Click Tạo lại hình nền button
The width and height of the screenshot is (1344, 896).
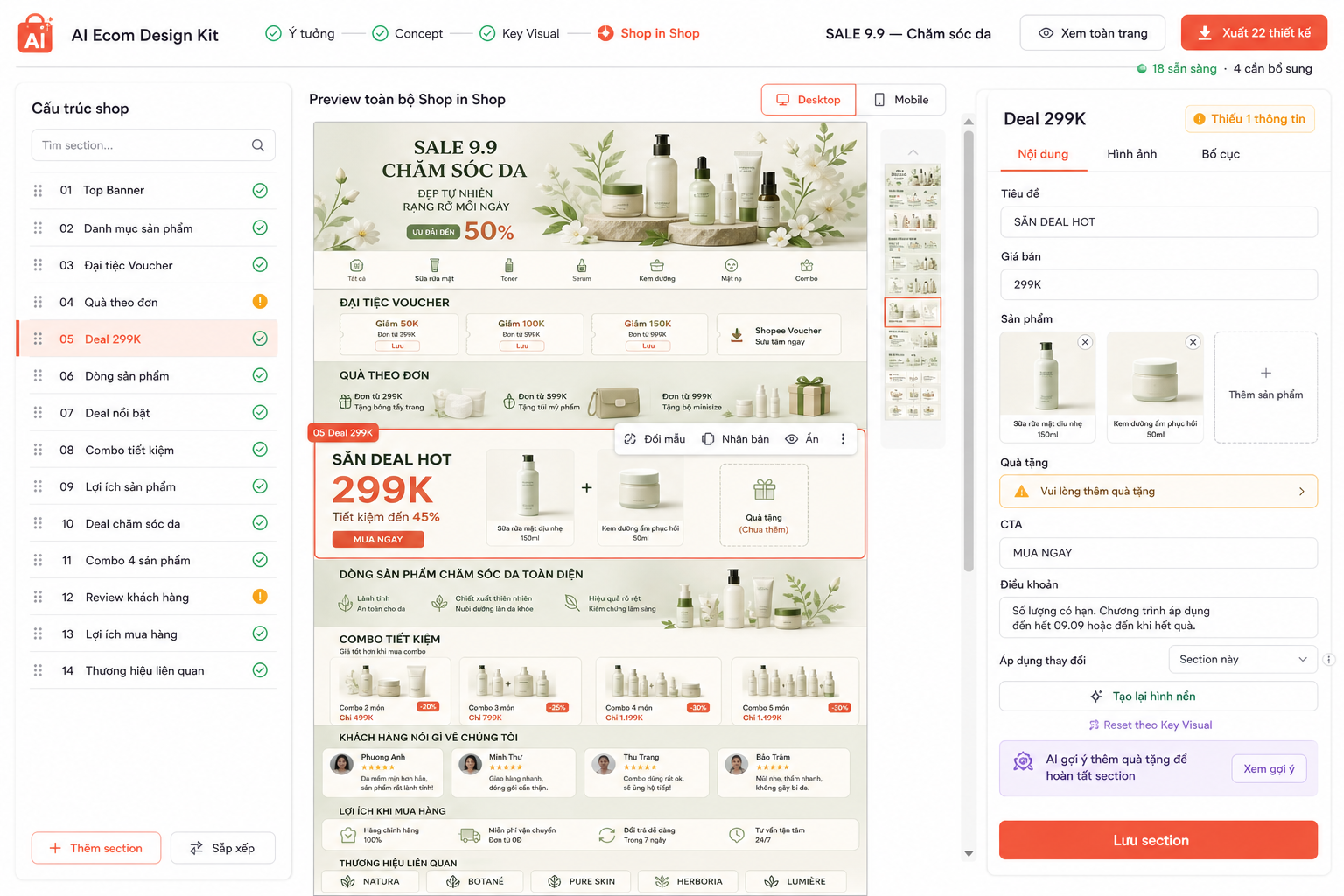1158,696
